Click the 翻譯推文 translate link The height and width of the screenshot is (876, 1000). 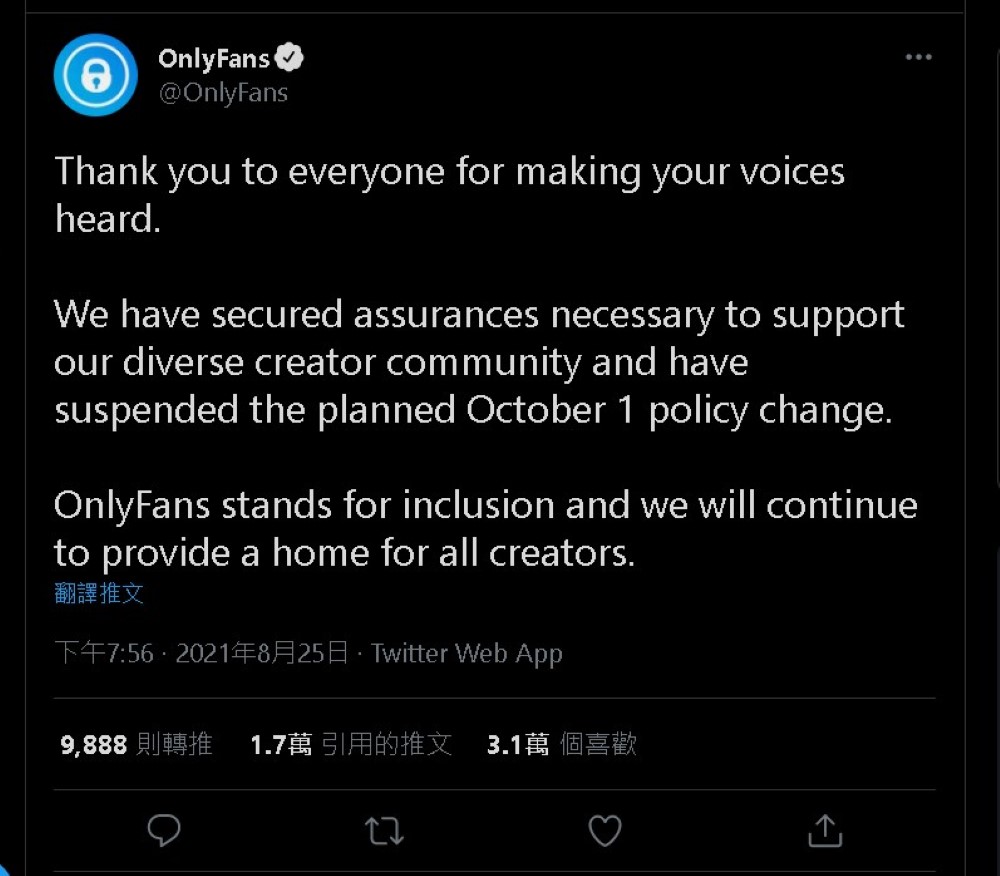(x=99, y=593)
